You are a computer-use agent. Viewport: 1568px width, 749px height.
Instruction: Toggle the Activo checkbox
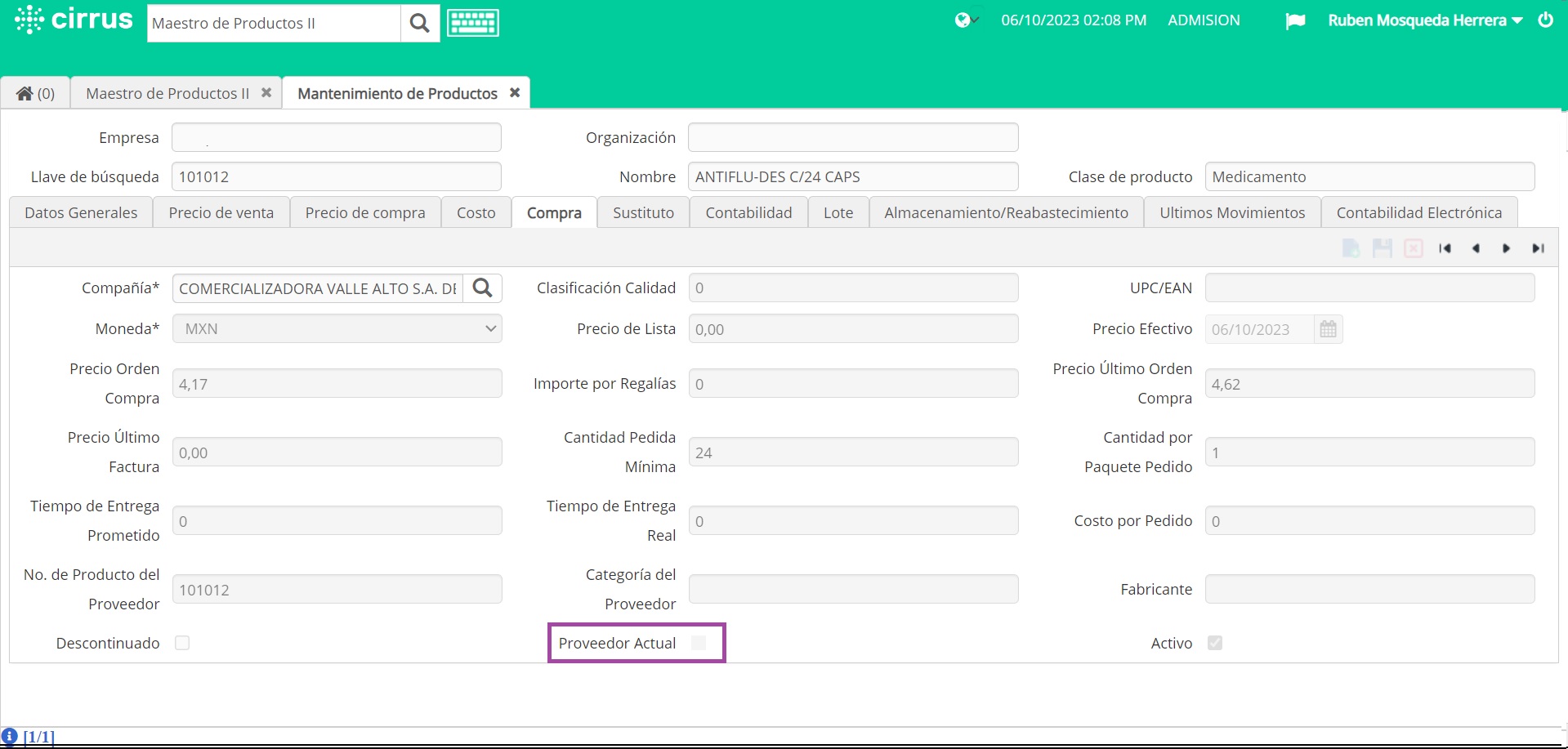pyautogui.click(x=1215, y=643)
